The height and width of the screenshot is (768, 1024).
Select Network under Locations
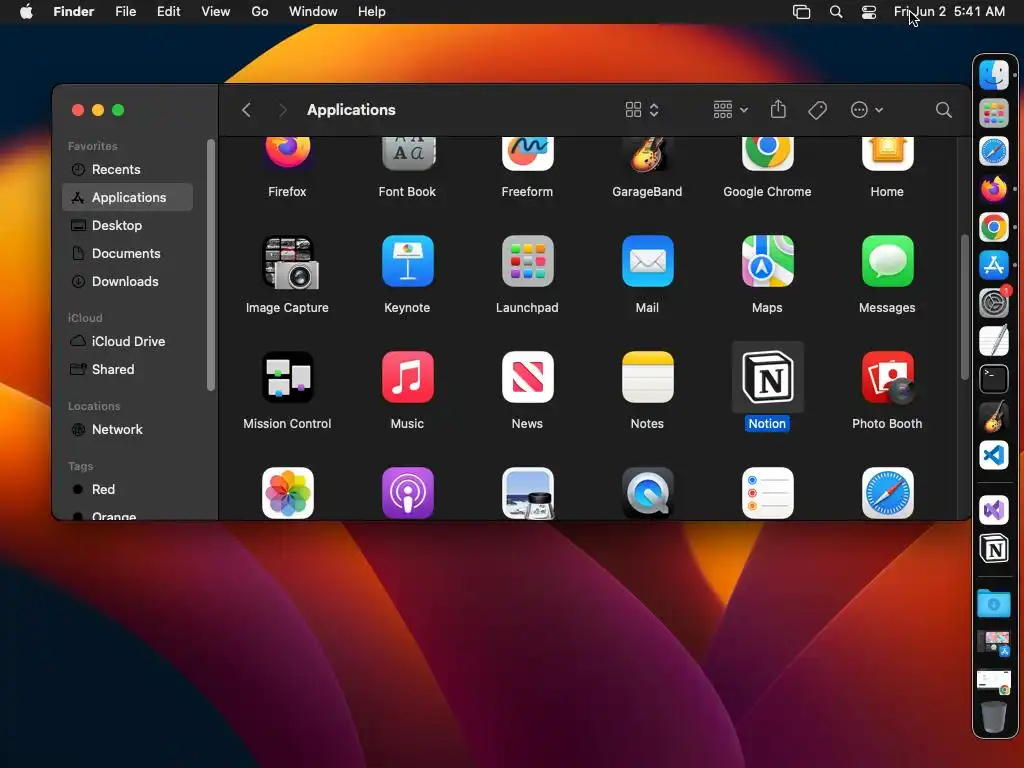pos(127,430)
